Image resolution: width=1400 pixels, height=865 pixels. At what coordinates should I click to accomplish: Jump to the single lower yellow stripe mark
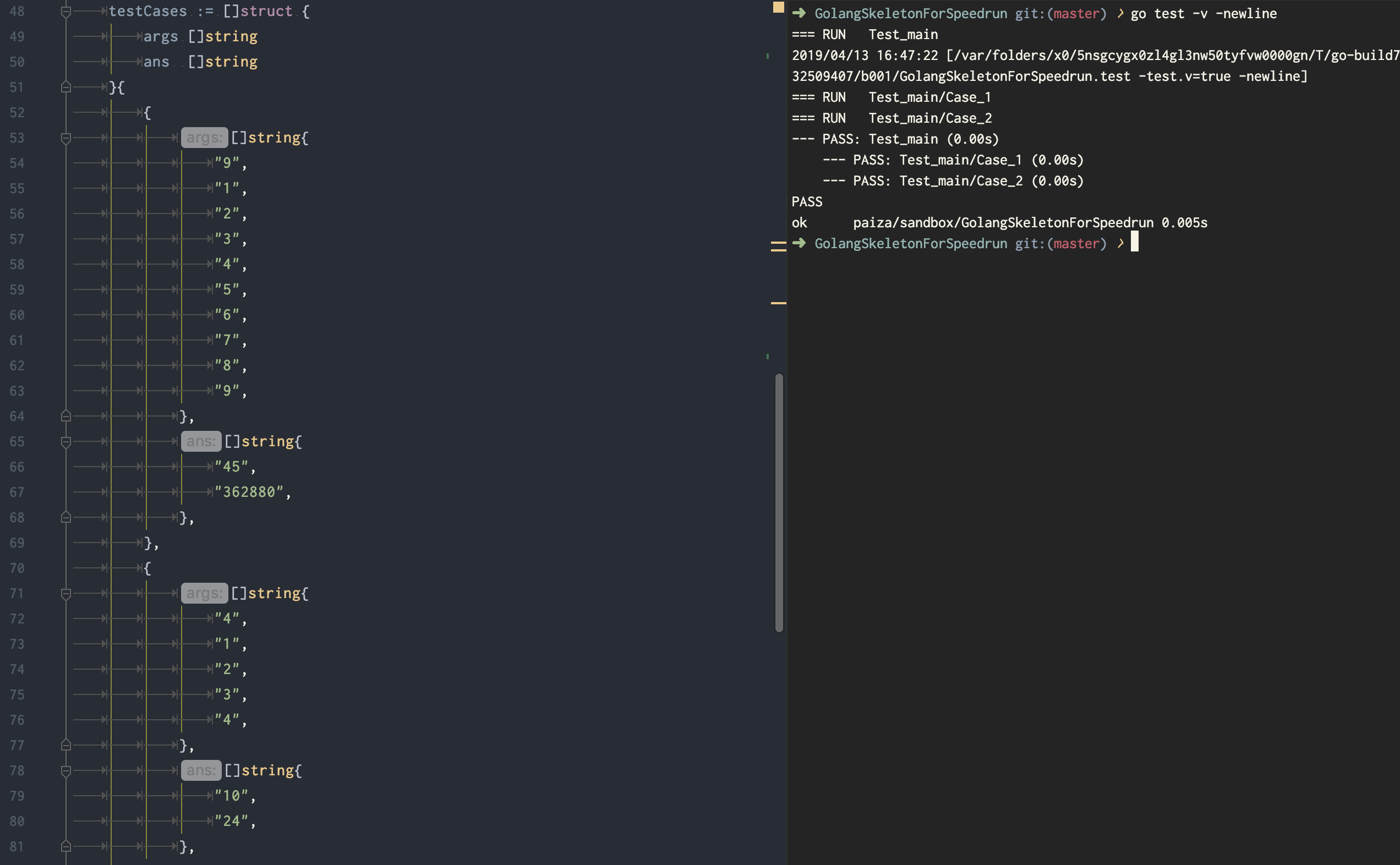(x=778, y=303)
